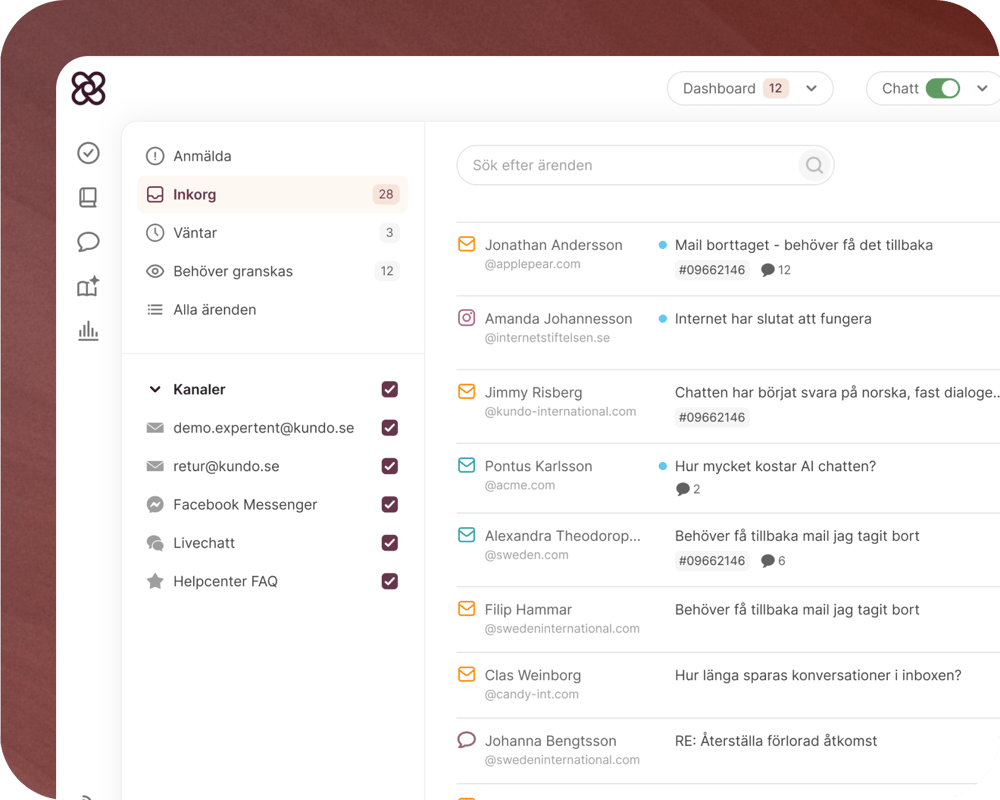Click the Livechatt bubbles icon

(155, 543)
